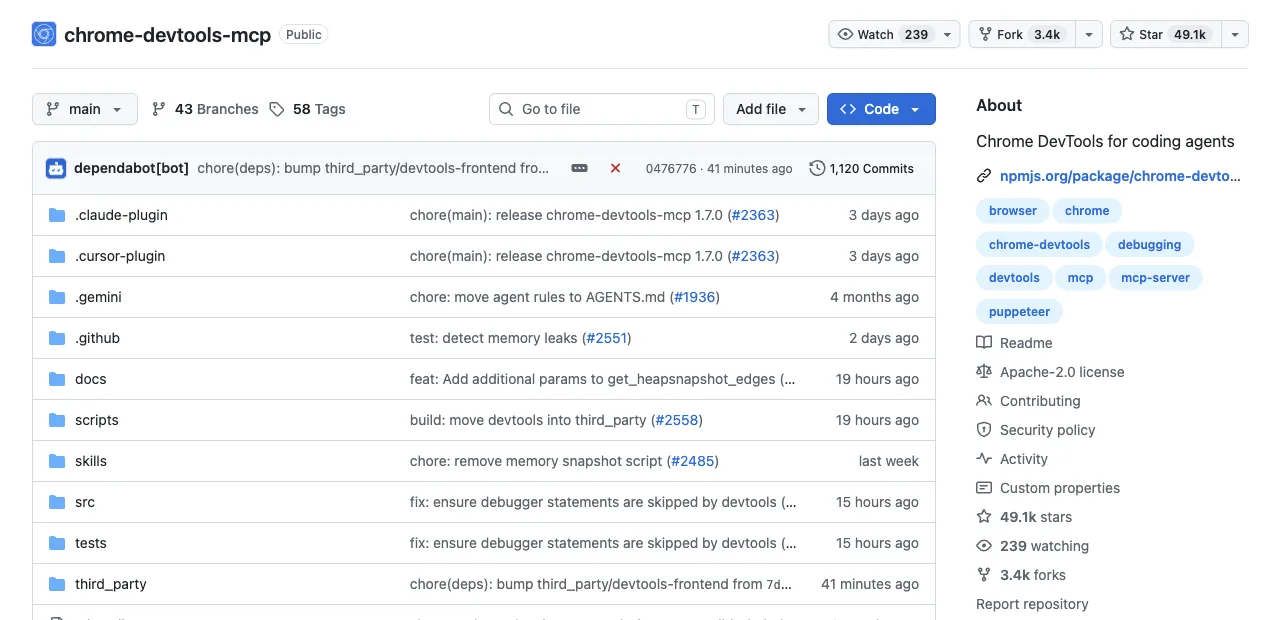Open the .cursor-plugin folder icon
The height and width of the screenshot is (620, 1280).
coord(57,256)
